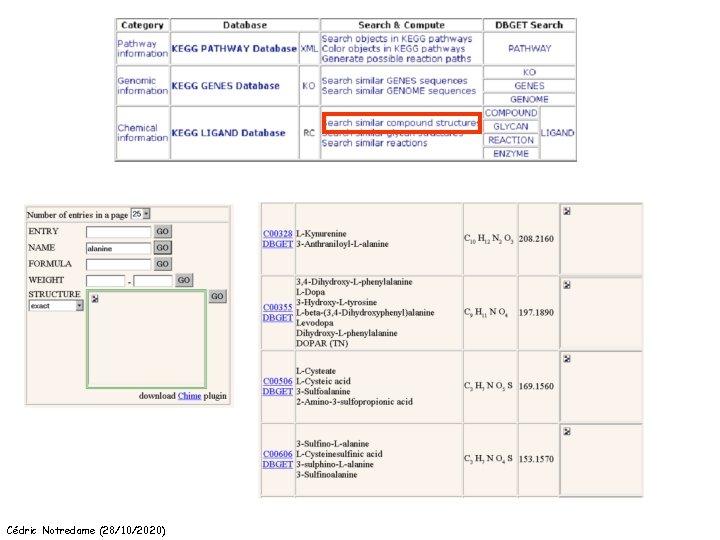Open compound entry C00355
The image size is (720, 540).
[x=277, y=307]
